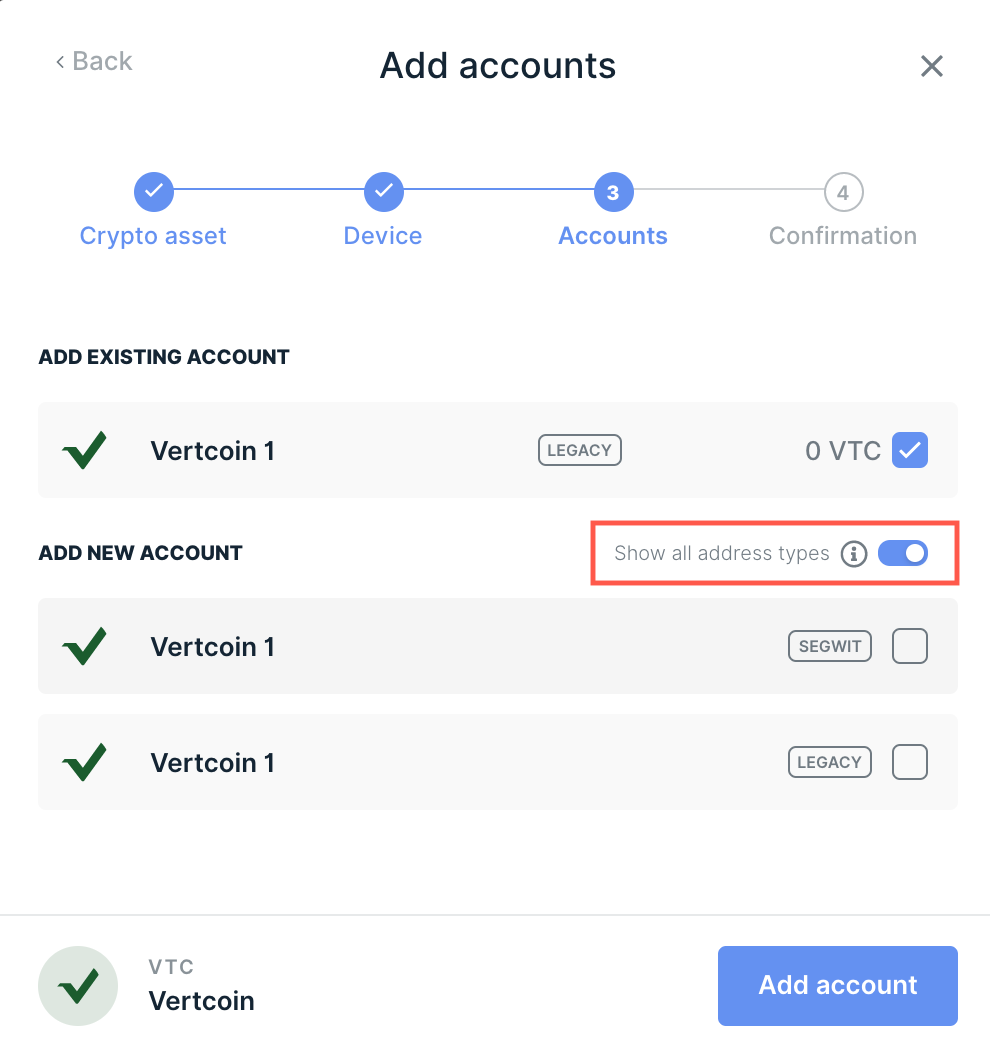This screenshot has width=990, height=1050.
Task: Click the SEGWIT address type badge
Action: click(829, 646)
